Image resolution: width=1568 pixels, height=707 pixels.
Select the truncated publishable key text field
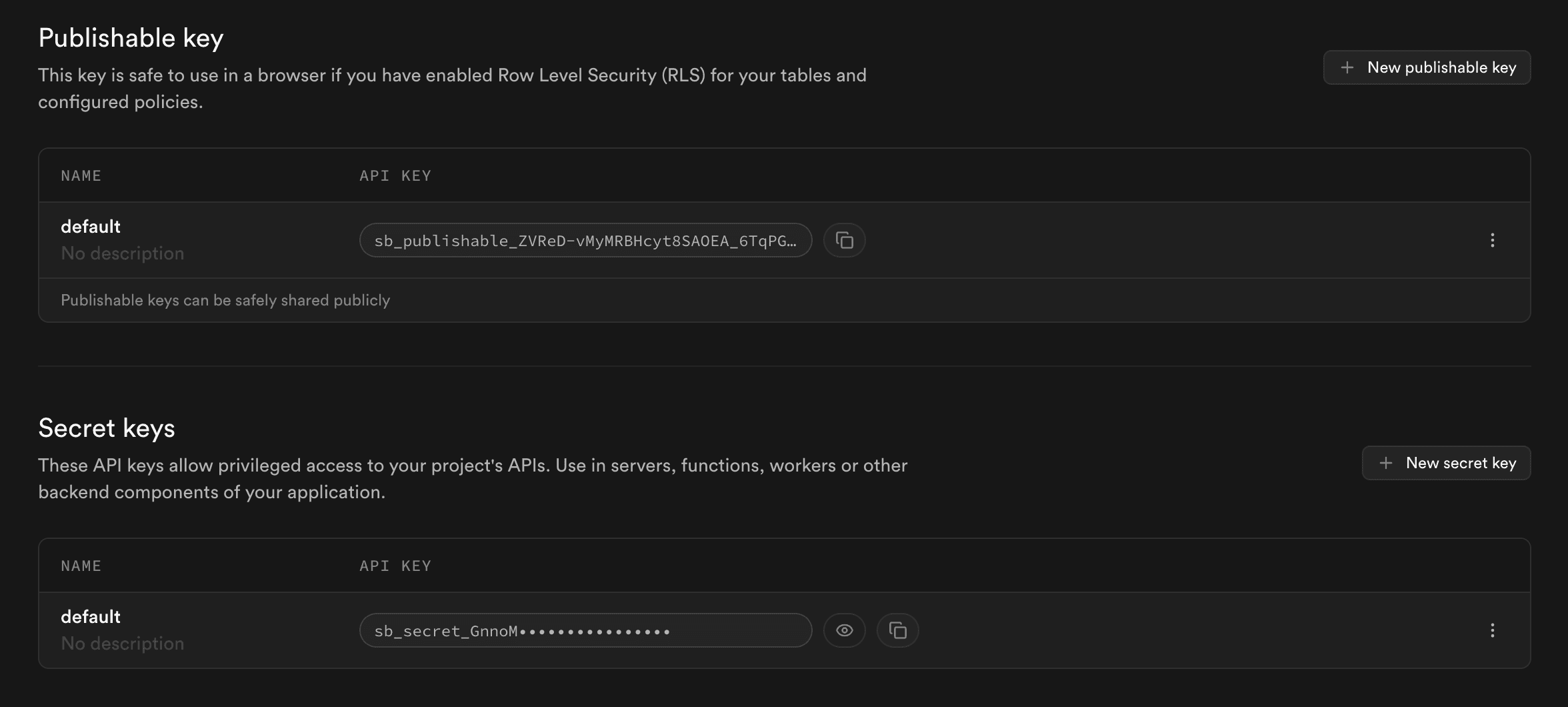585,239
